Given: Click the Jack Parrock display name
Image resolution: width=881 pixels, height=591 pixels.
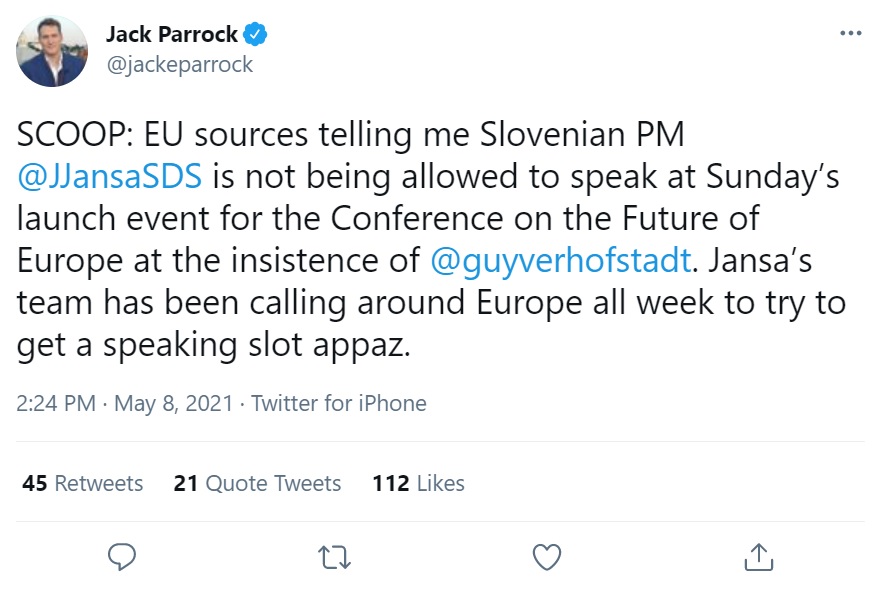Looking at the screenshot, I should [x=172, y=35].
